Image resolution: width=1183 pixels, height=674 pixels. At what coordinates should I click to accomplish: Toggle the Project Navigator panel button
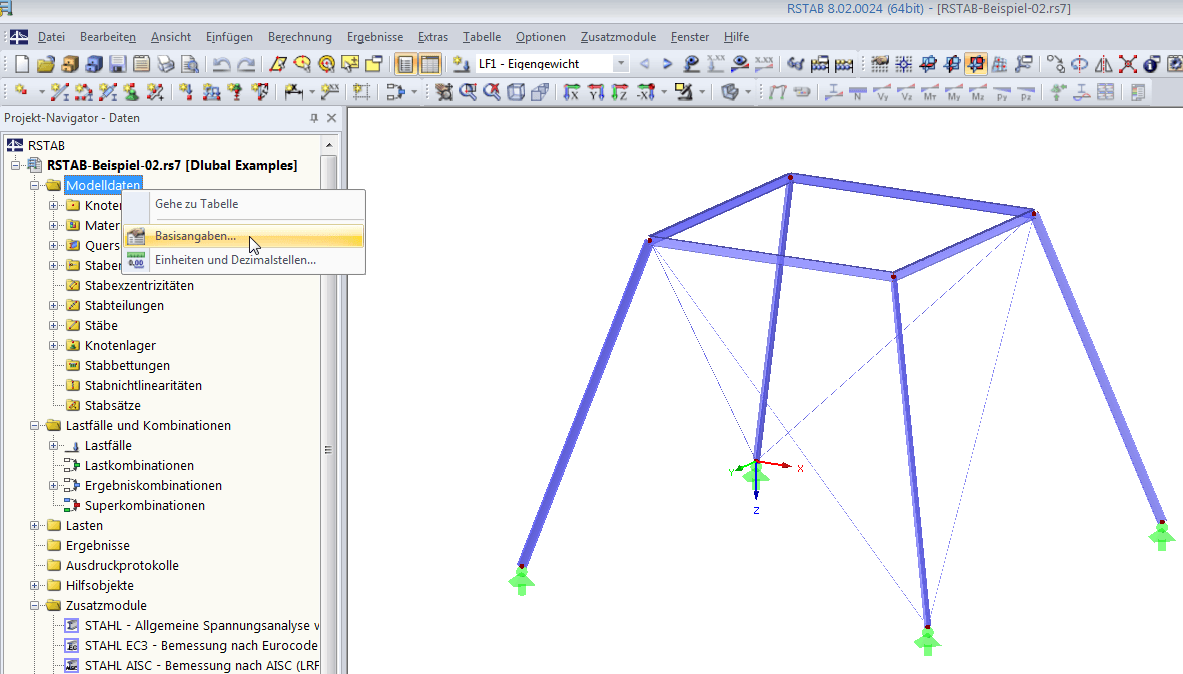pos(405,64)
